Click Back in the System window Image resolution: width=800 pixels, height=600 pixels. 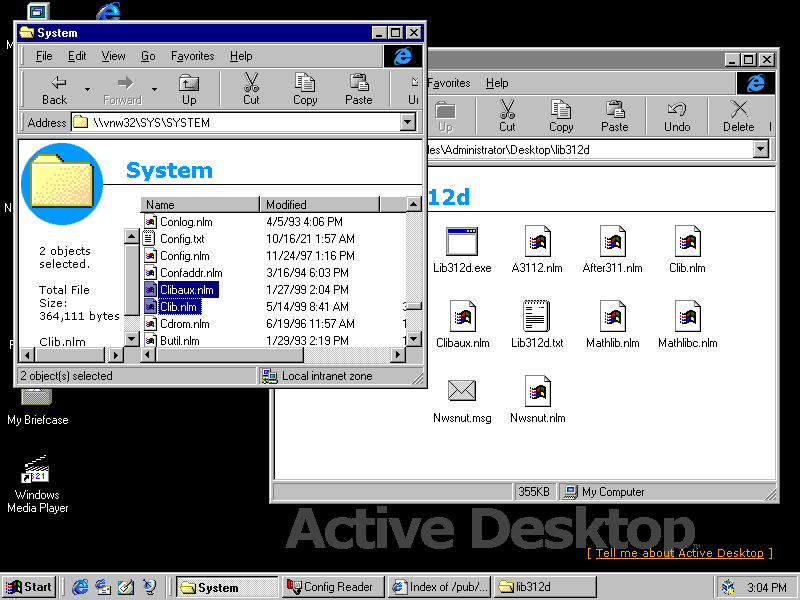coord(55,90)
